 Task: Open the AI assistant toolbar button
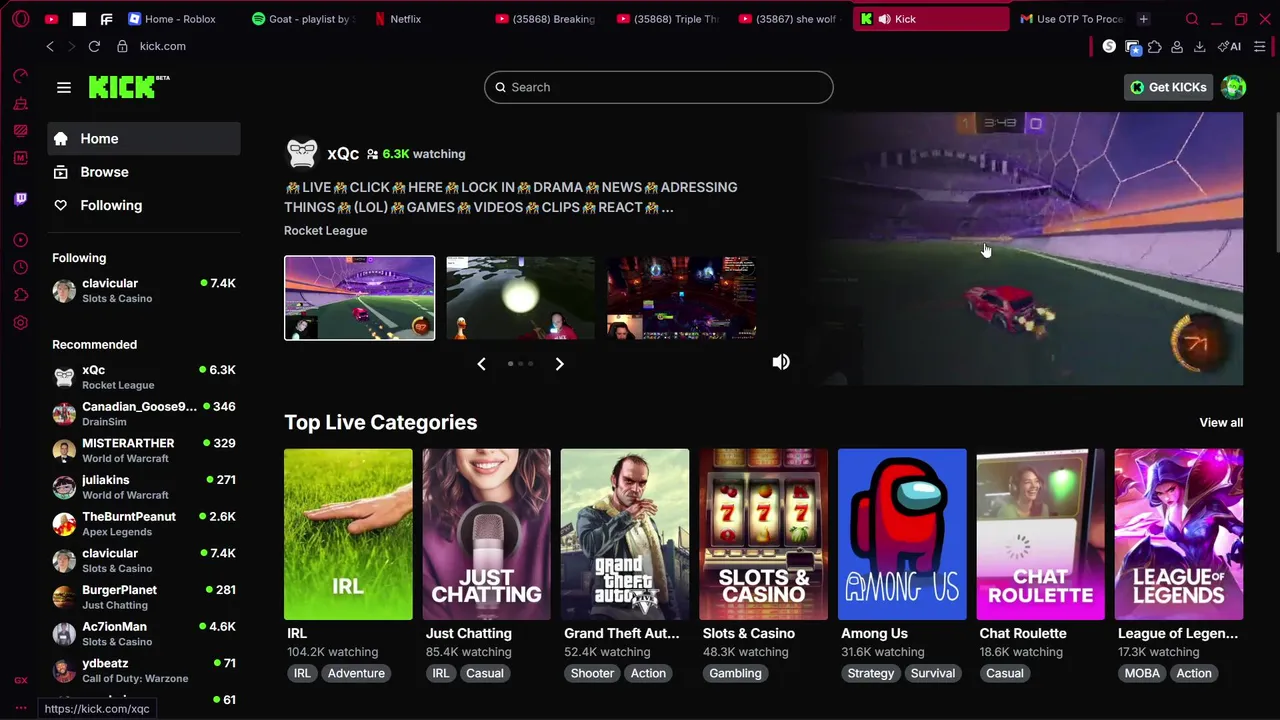point(1229,46)
